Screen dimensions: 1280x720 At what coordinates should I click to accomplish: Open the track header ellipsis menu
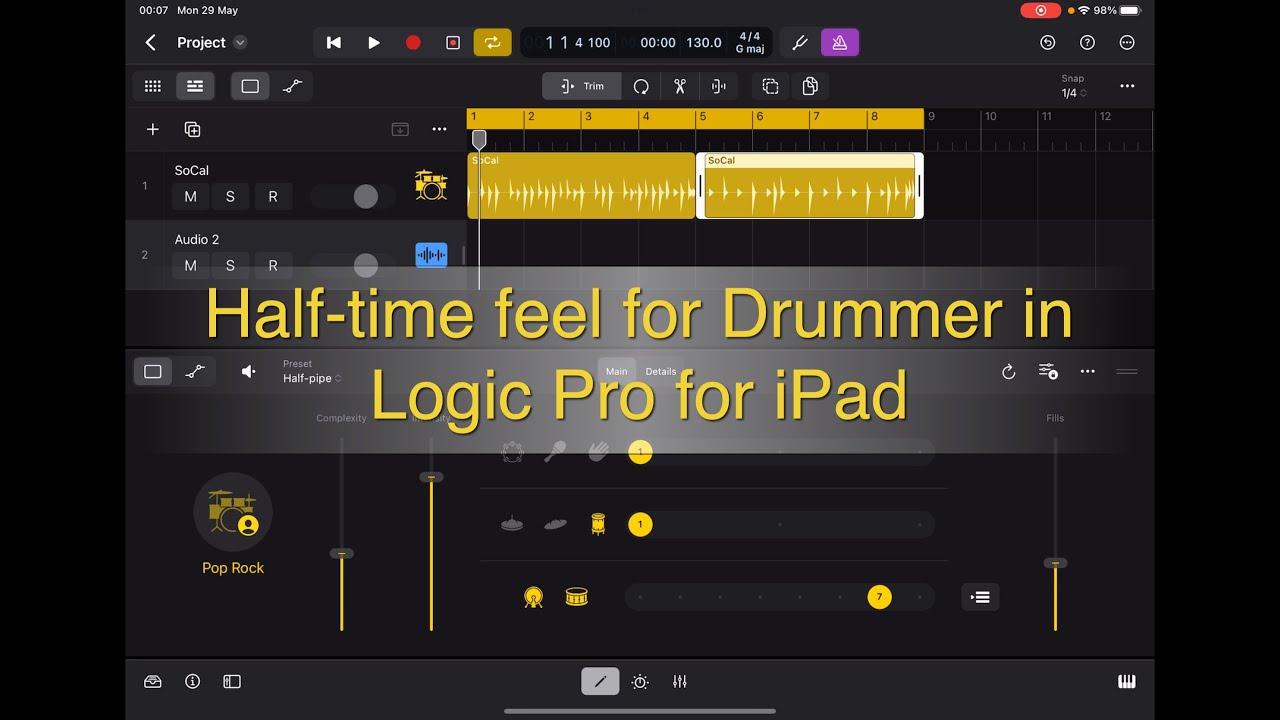click(439, 129)
